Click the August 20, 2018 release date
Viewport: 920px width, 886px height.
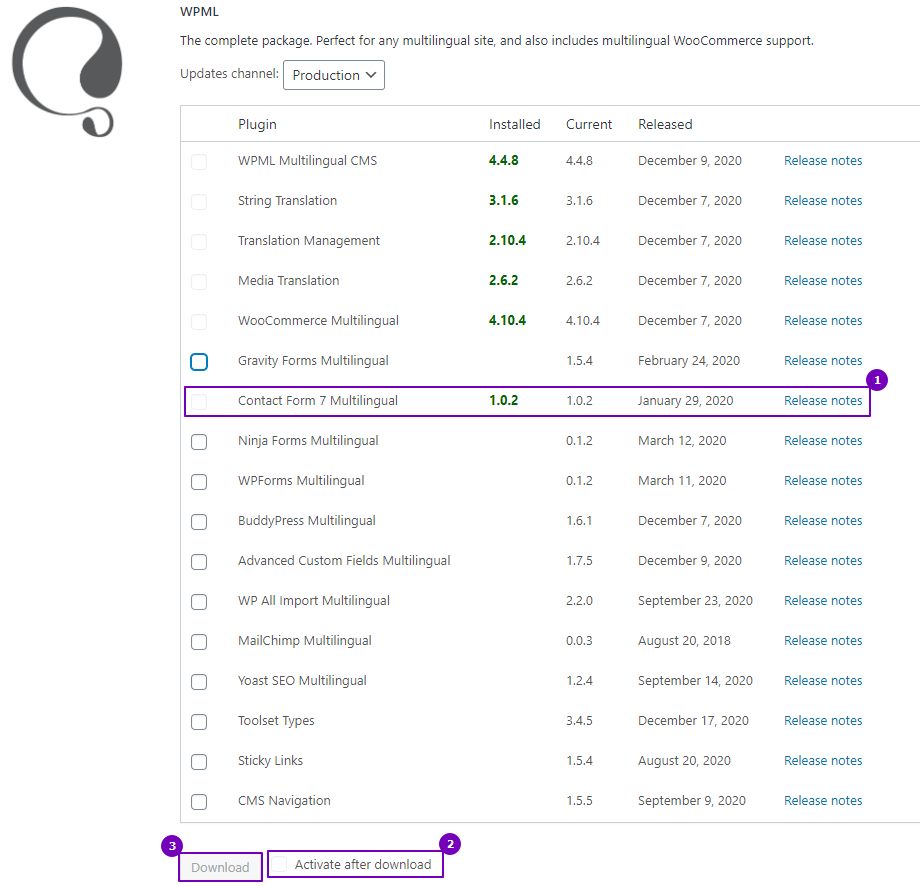click(684, 641)
